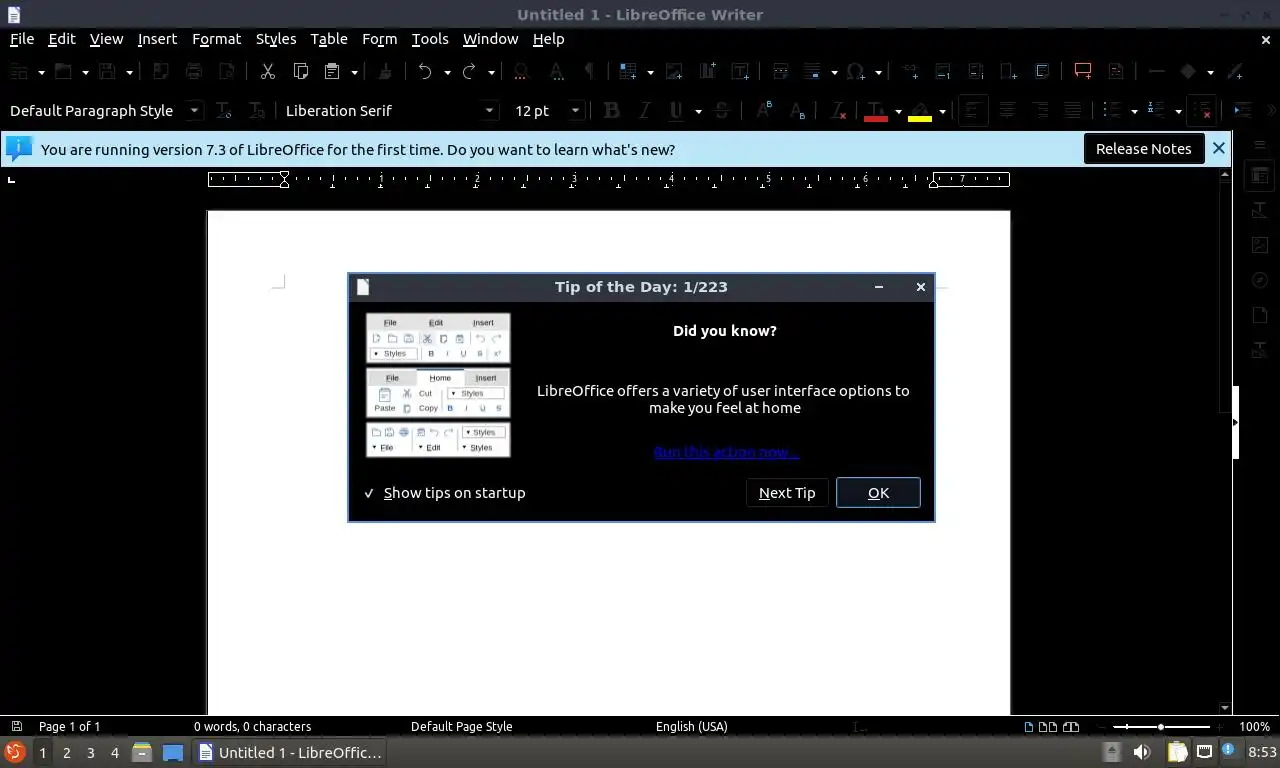Switch to workspace 2 in the taskbar
Viewport: 1280px width, 768px height.
coord(67,753)
